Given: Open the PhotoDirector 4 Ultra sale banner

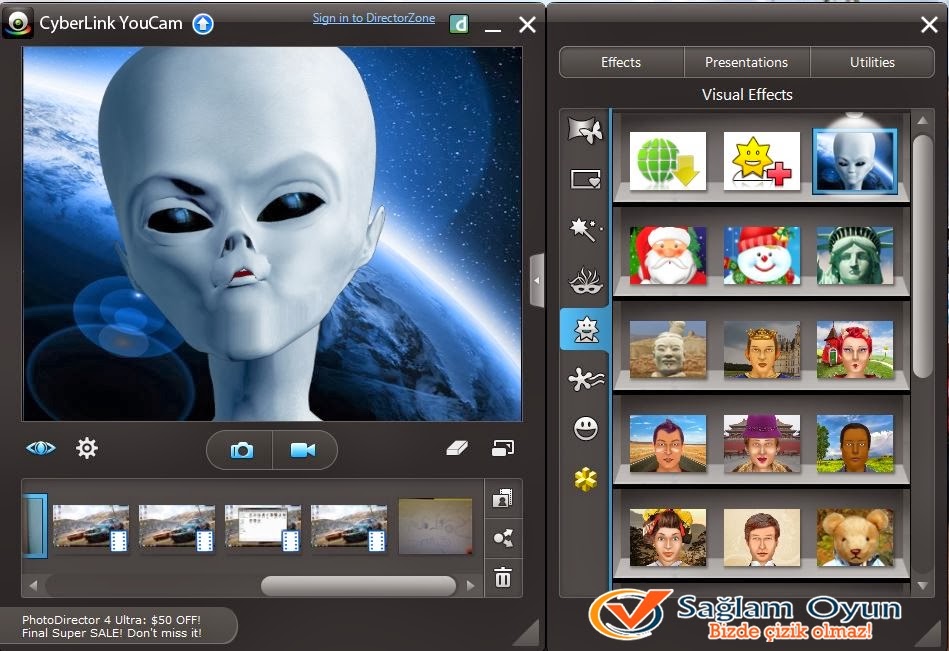Looking at the screenshot, I should pos(118,626).
